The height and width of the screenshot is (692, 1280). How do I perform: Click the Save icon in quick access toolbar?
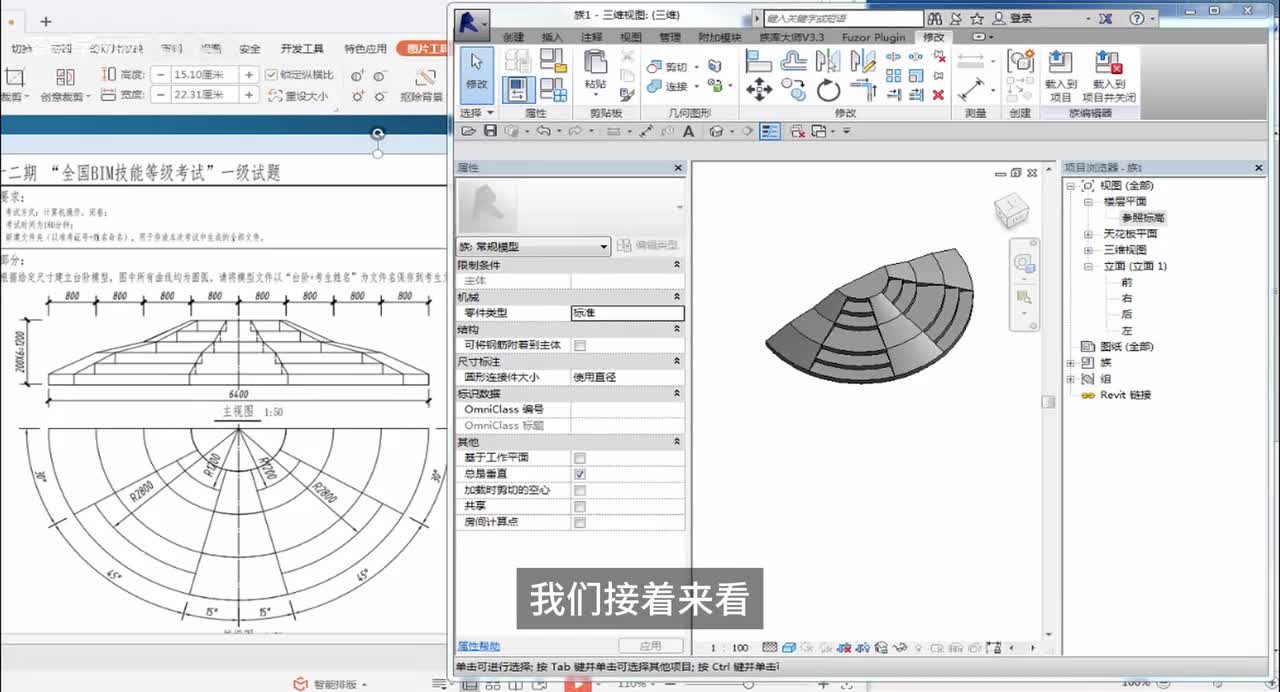tap(490, 131)
